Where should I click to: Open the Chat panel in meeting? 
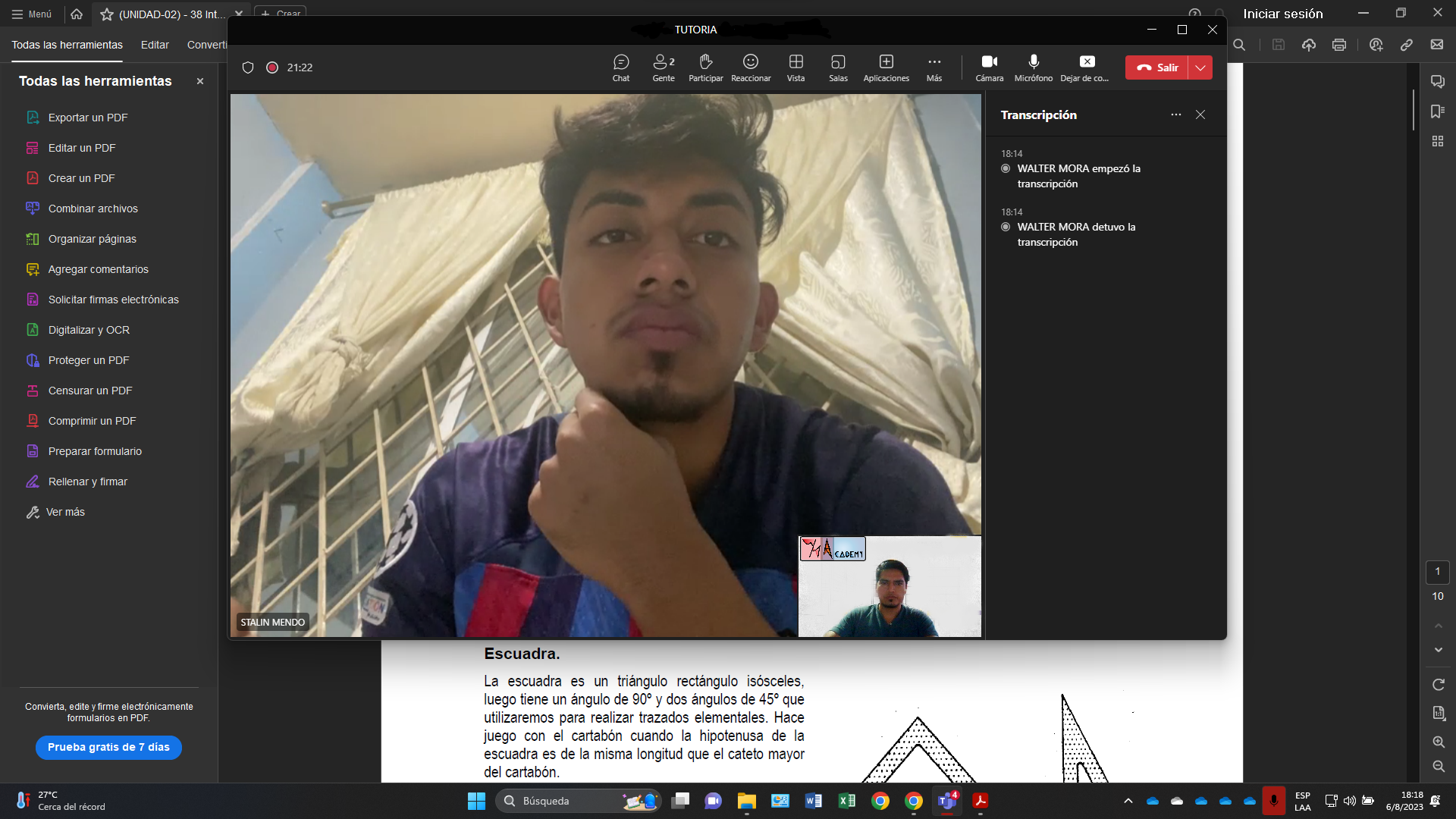(620, 67)
